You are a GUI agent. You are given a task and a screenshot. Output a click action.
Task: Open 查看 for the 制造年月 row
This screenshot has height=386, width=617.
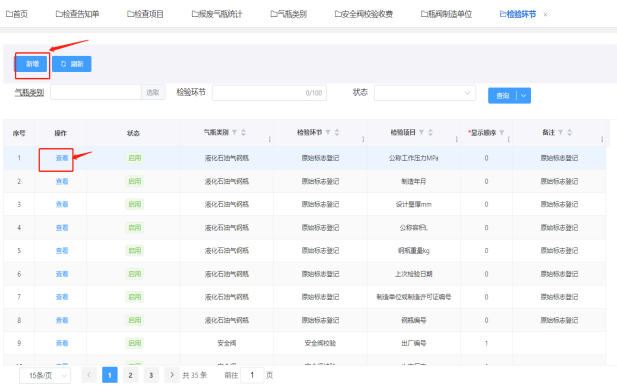(62, 181)
